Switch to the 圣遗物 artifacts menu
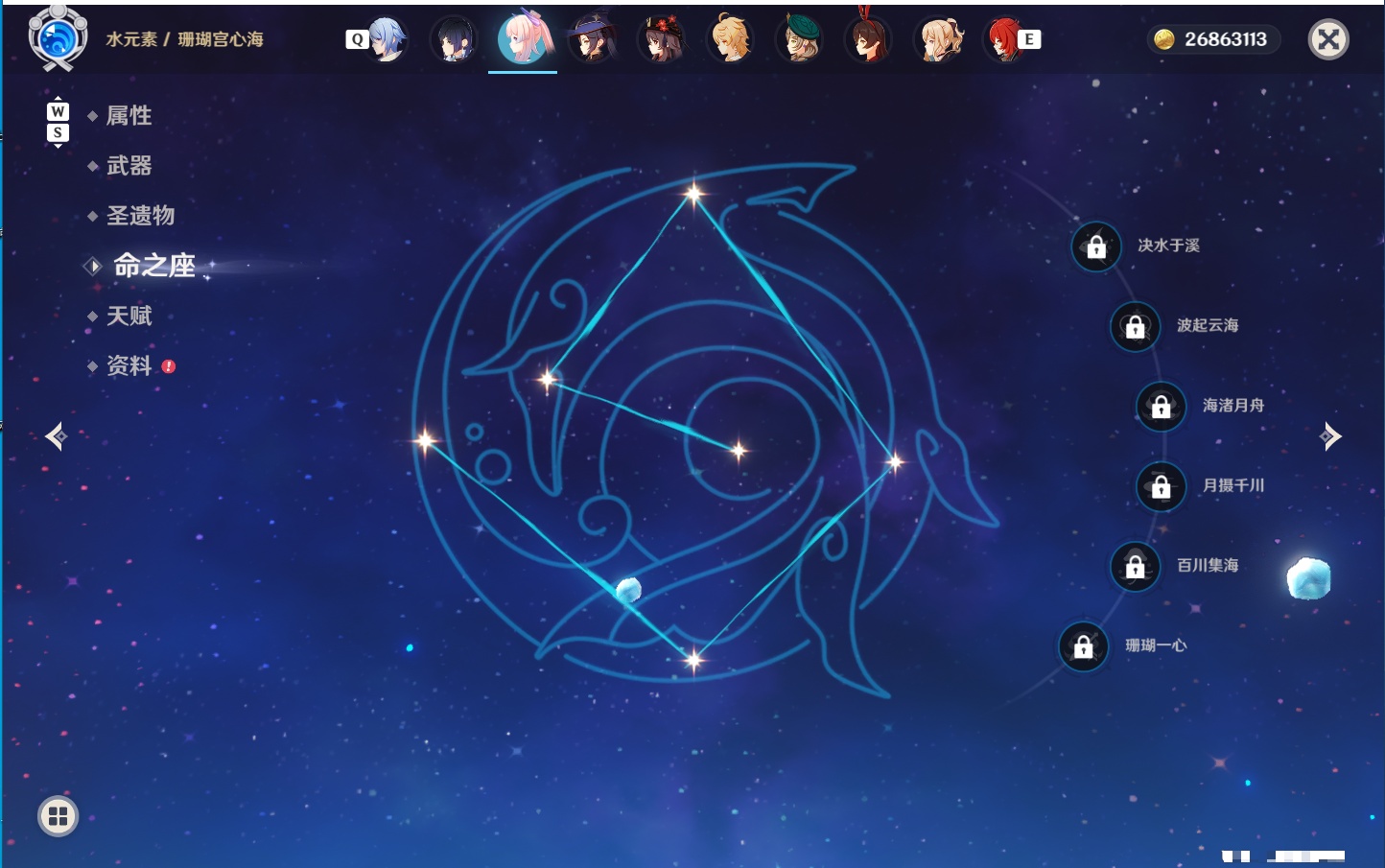The image size is (1385, 868). pyautogui.click(x=141, y=216)
